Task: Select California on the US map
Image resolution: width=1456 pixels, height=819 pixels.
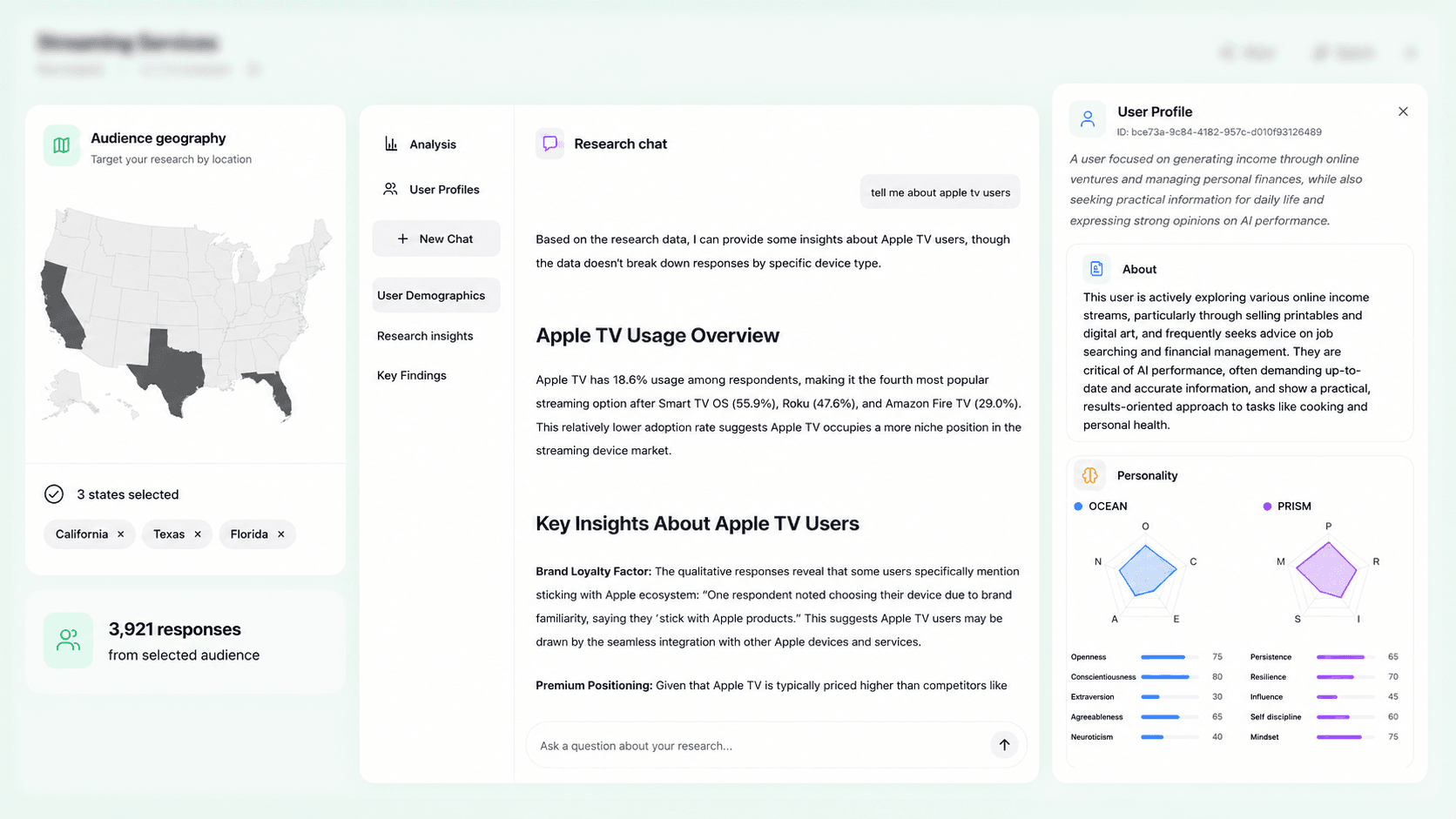Action: pos(61,306)
